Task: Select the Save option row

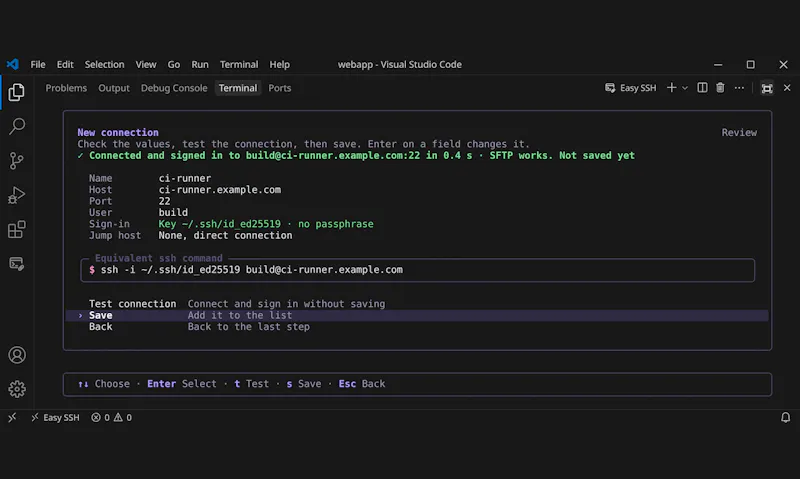Action: (417, 315)
